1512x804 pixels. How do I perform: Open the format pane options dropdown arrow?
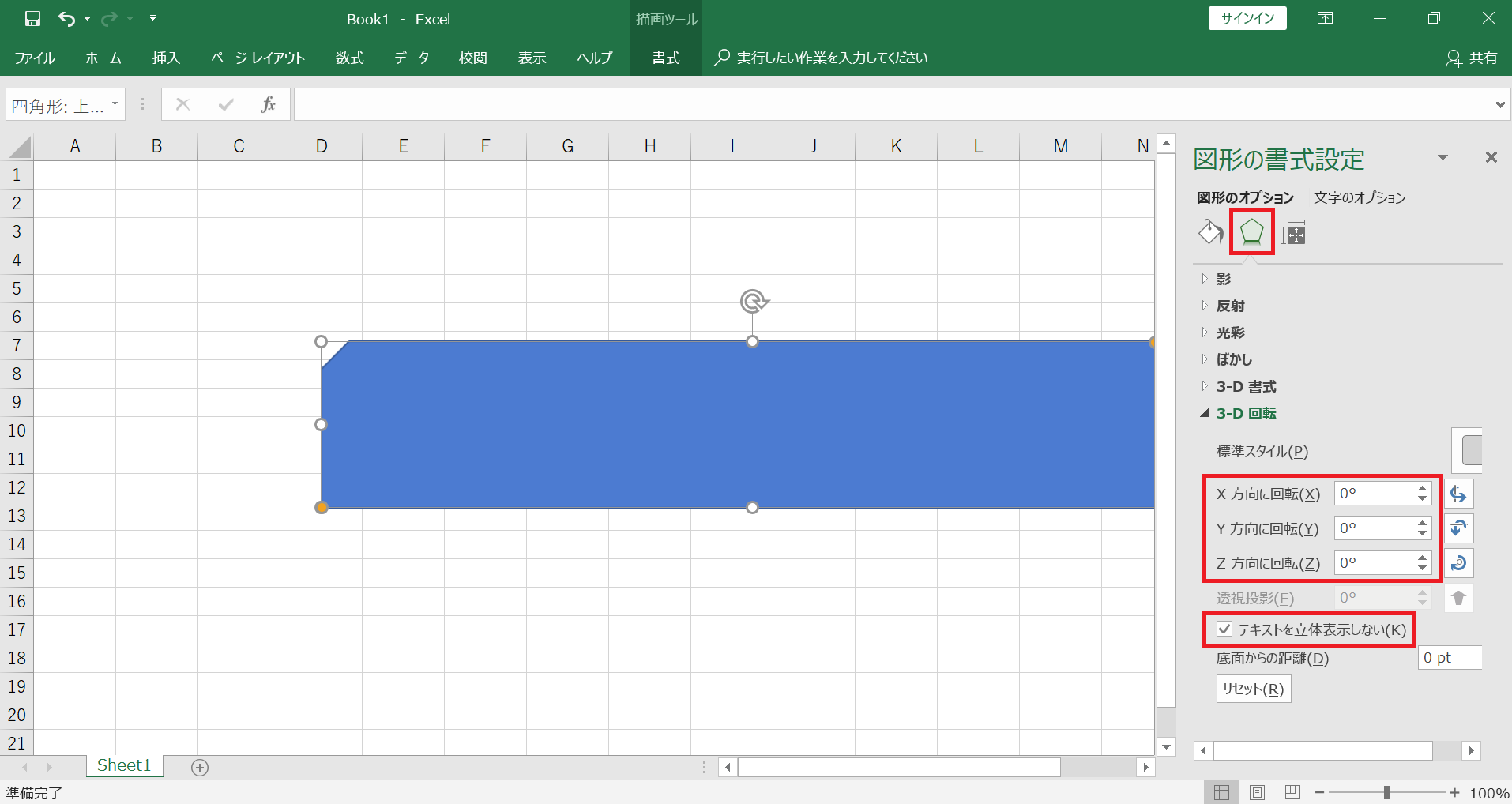(1442, 158)
